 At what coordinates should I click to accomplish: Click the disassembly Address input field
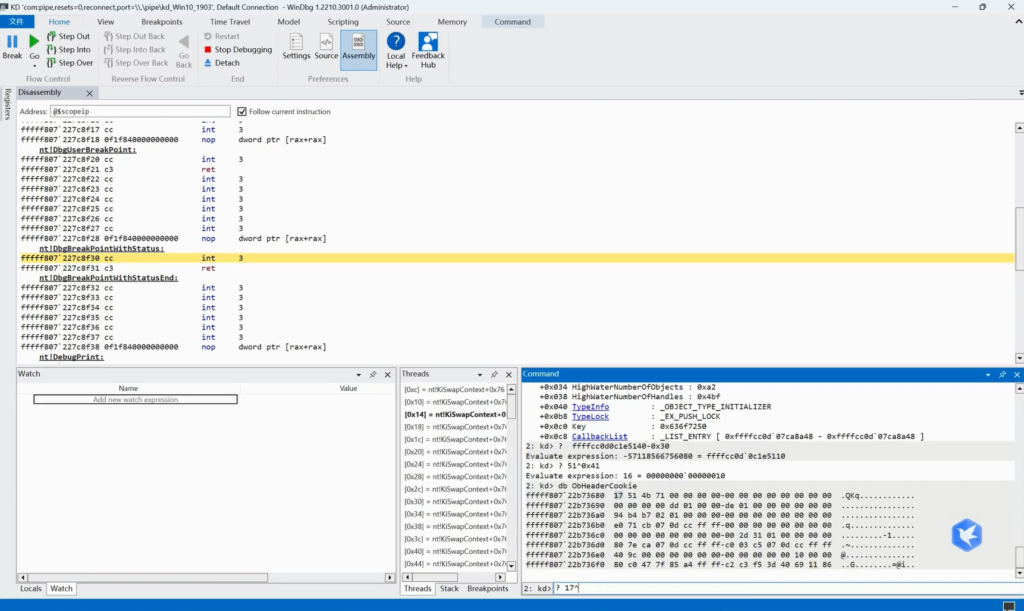click(x=140, y=112)
